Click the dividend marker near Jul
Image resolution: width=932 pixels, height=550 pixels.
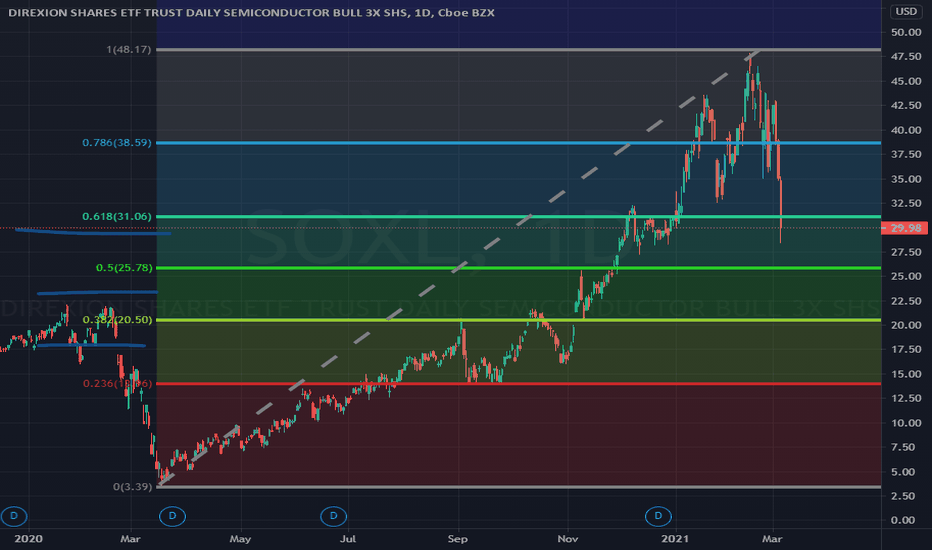click(333, 516)
